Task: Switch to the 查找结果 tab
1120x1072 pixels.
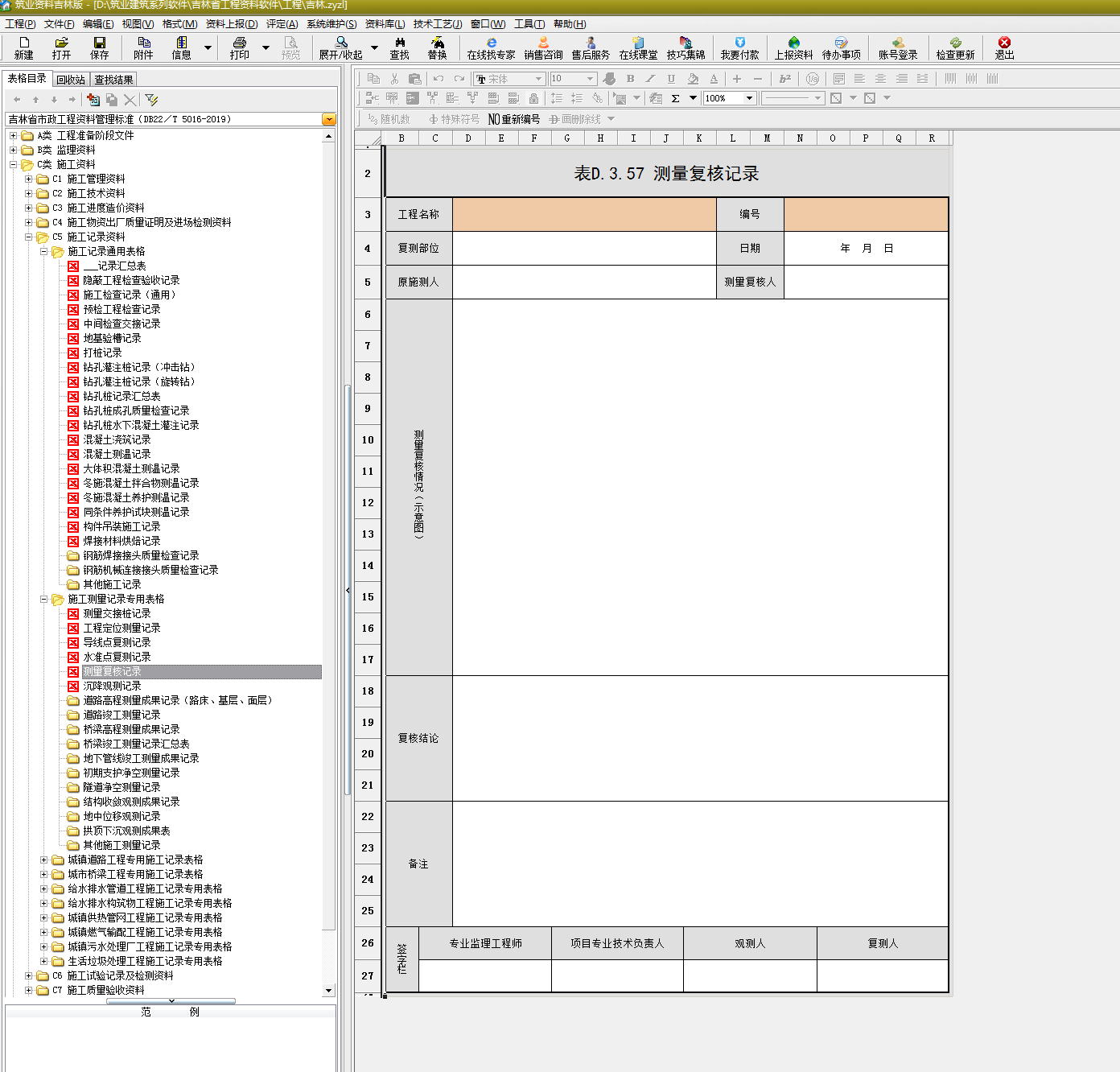Action: coord(113,80)
